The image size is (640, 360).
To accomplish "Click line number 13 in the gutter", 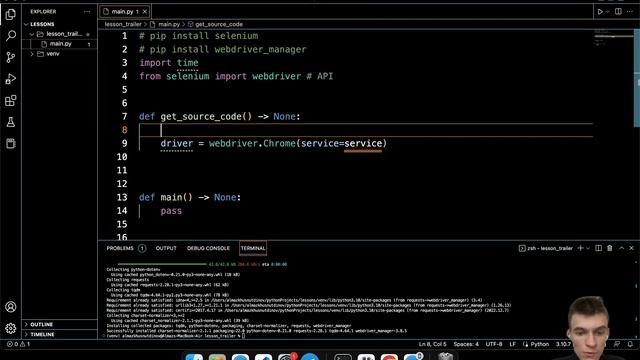I will click(122, 197).
